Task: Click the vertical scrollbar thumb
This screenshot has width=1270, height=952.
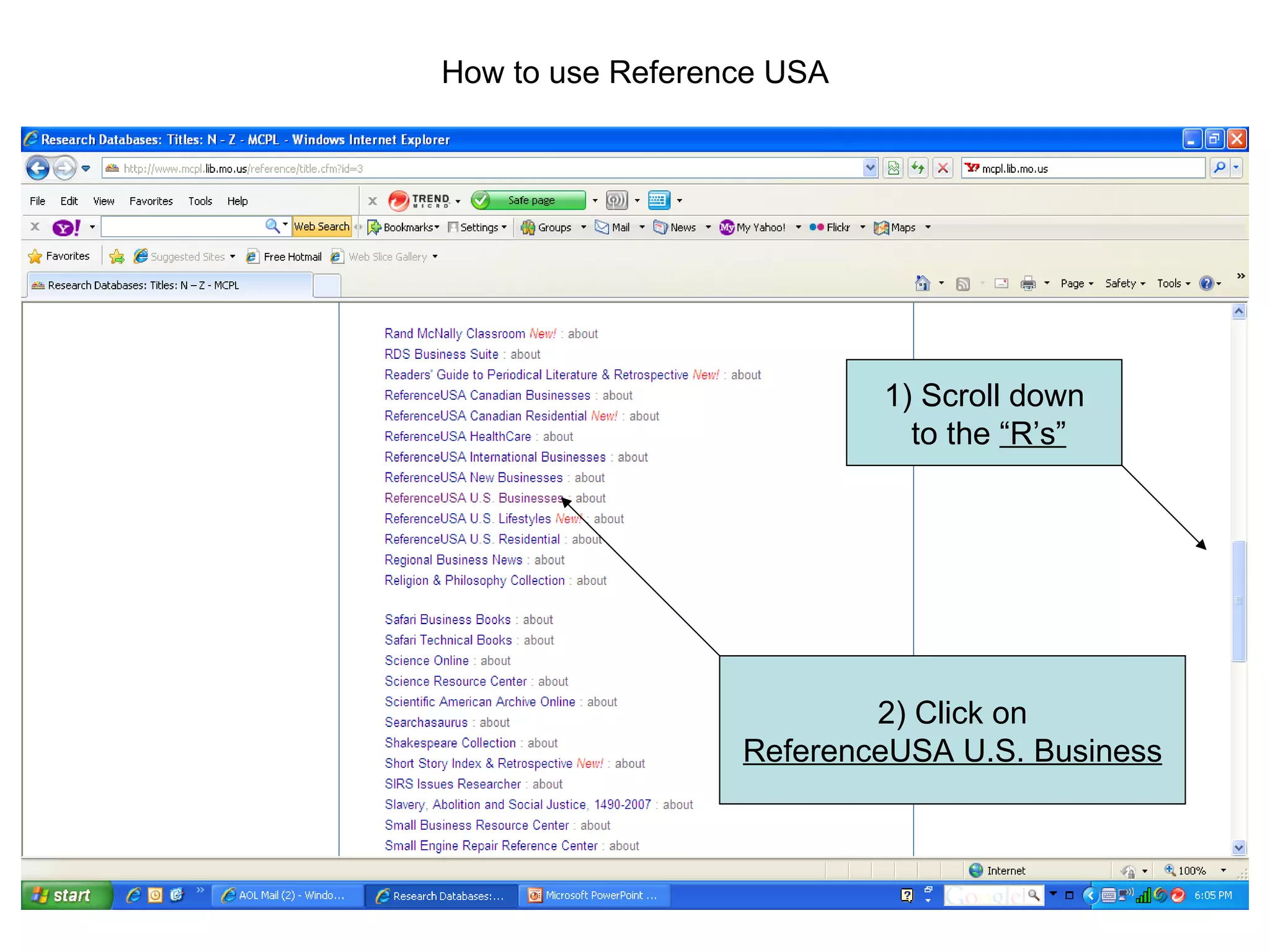Action: pos(1238,601)
